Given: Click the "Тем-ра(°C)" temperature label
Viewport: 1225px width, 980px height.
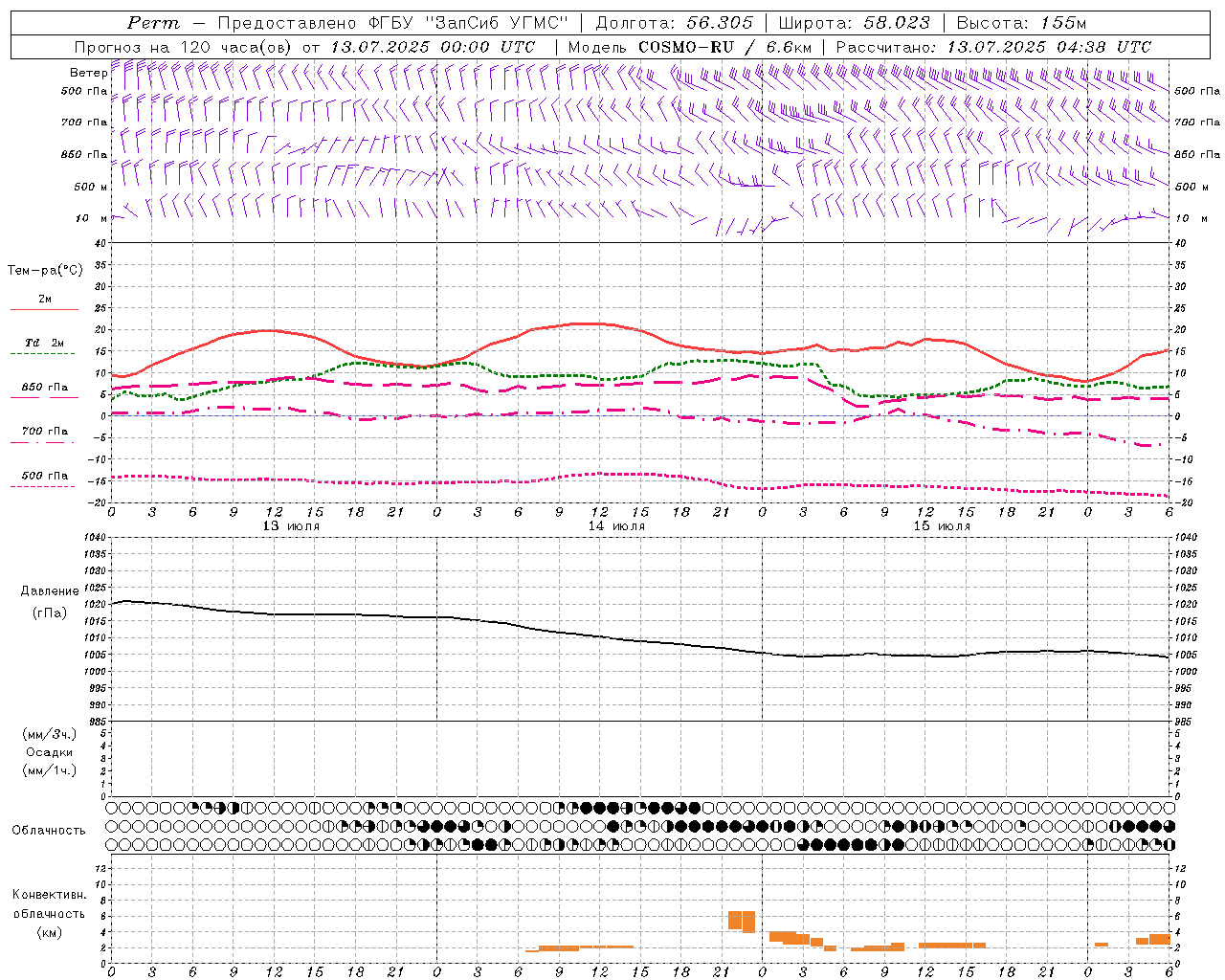Looking at the screenshot, I should [45, 271].
